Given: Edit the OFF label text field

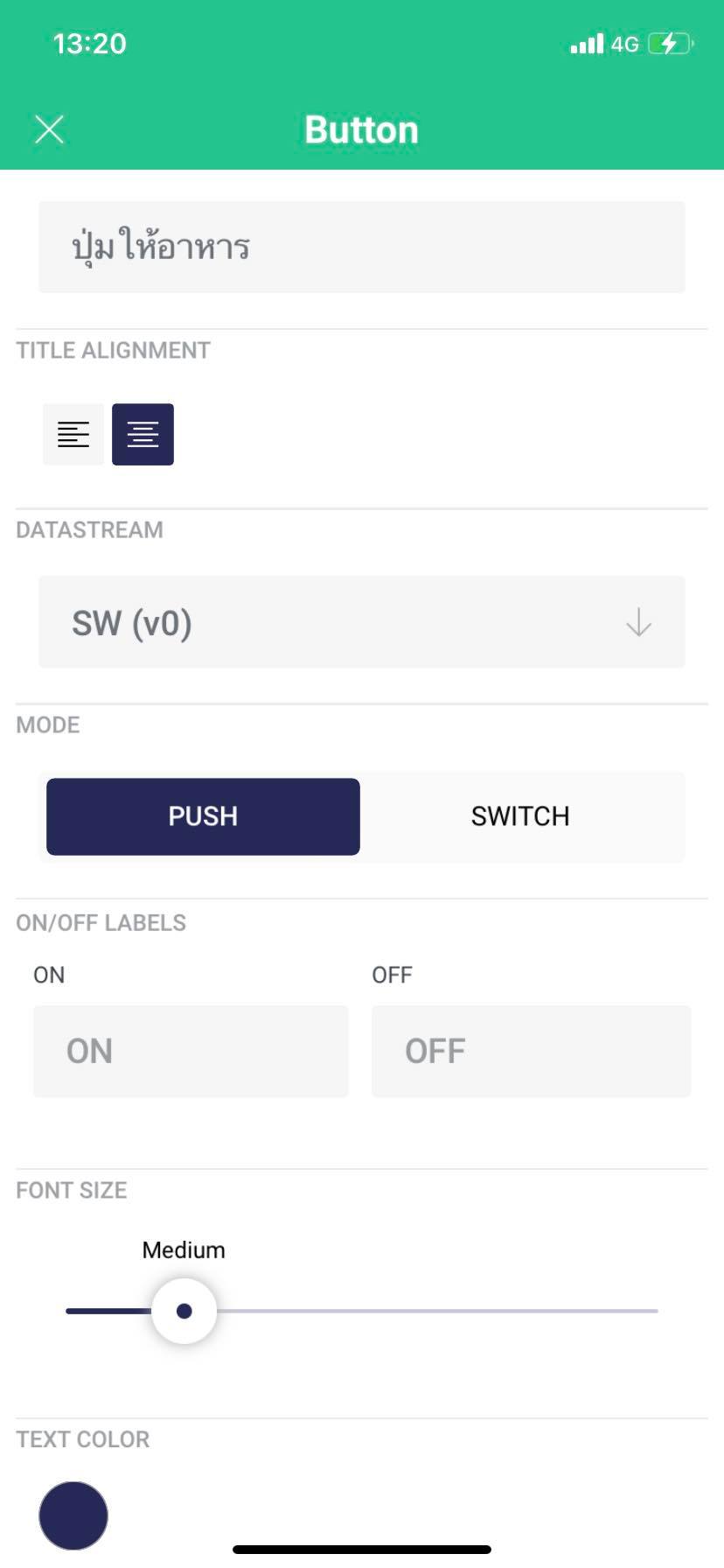Looking at the screenshot, I should (x=531, y=1051).
